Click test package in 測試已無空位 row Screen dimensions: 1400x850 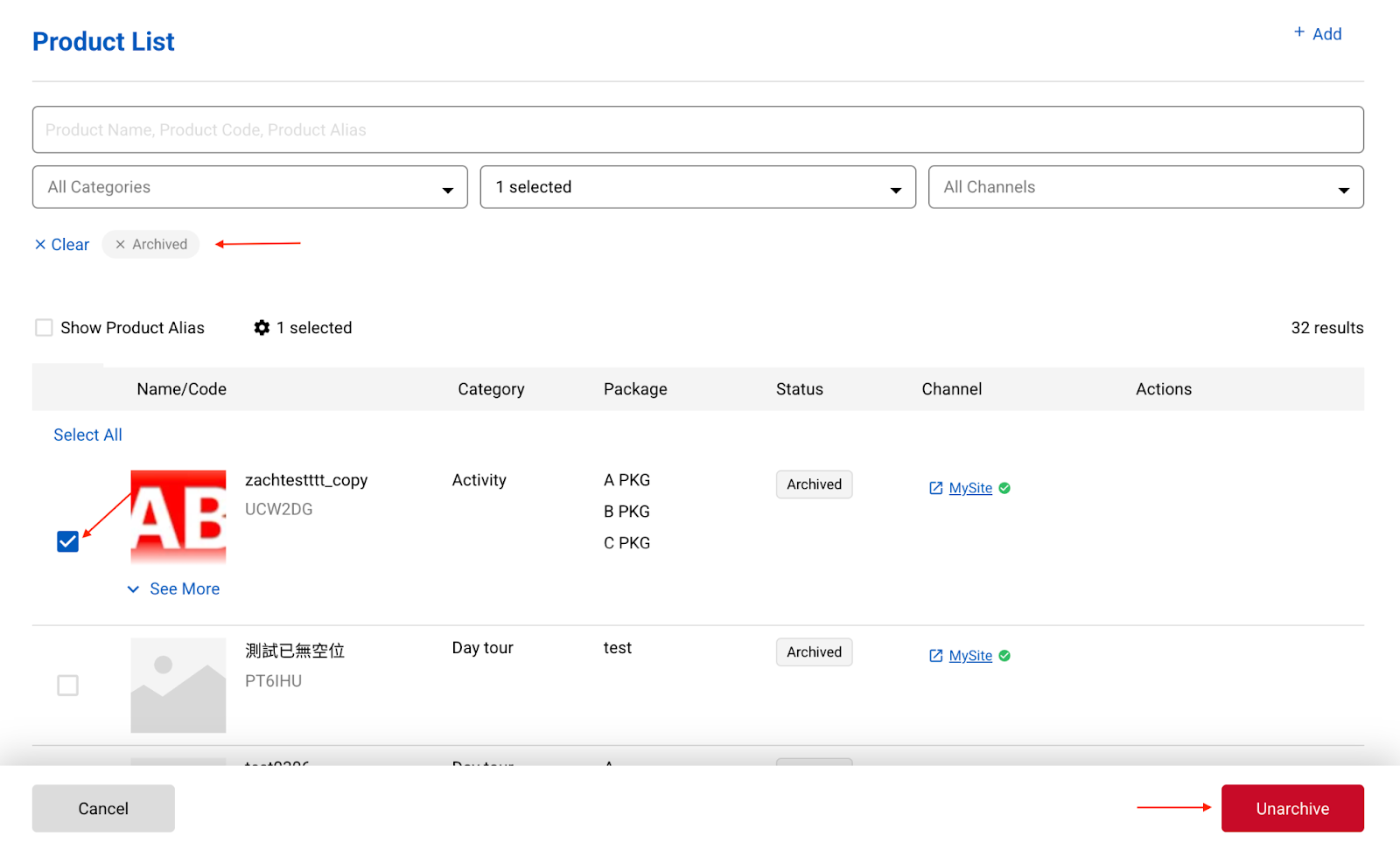617,648
